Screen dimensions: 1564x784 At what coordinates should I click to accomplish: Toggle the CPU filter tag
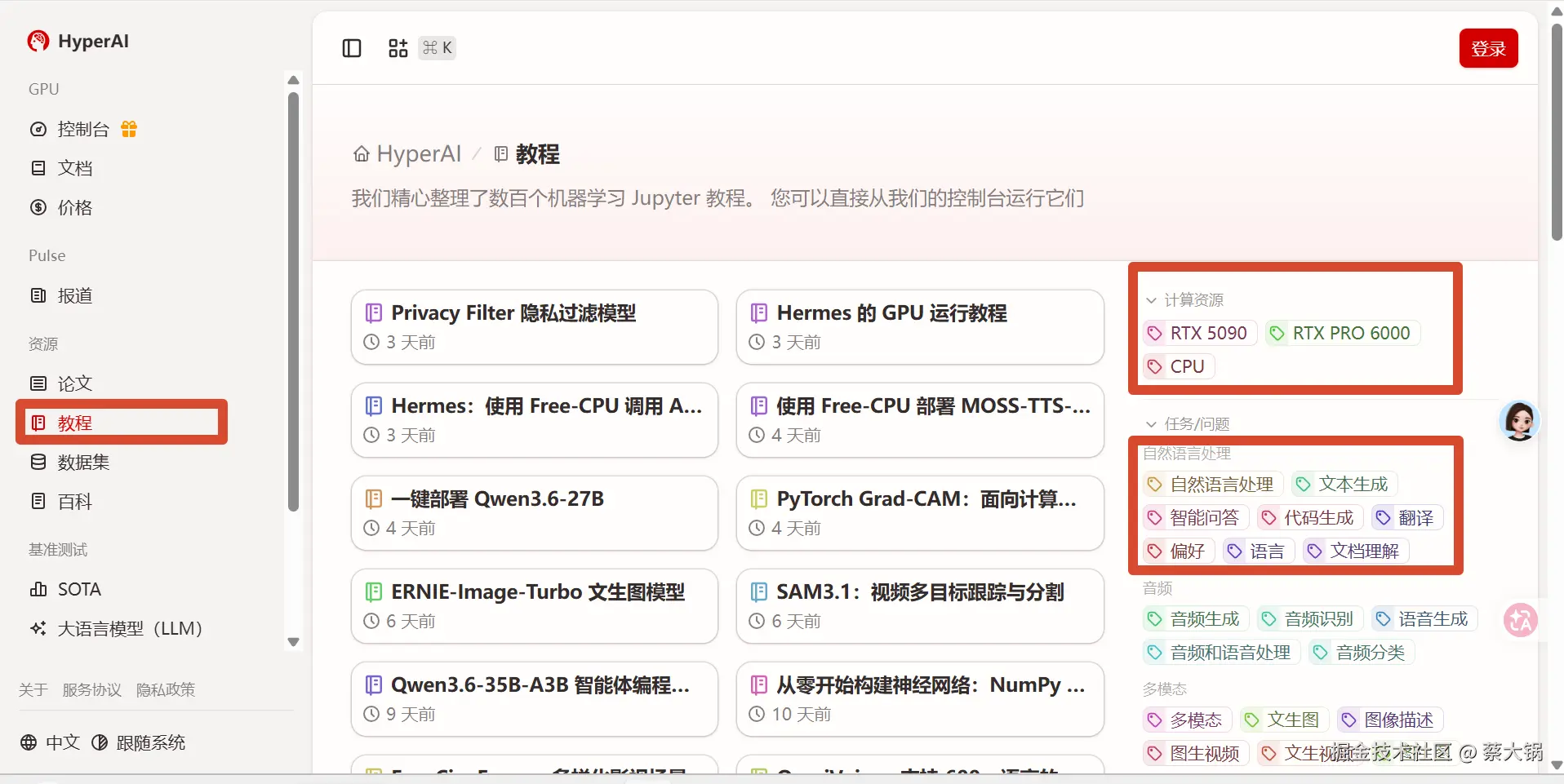pos(1178,366)
